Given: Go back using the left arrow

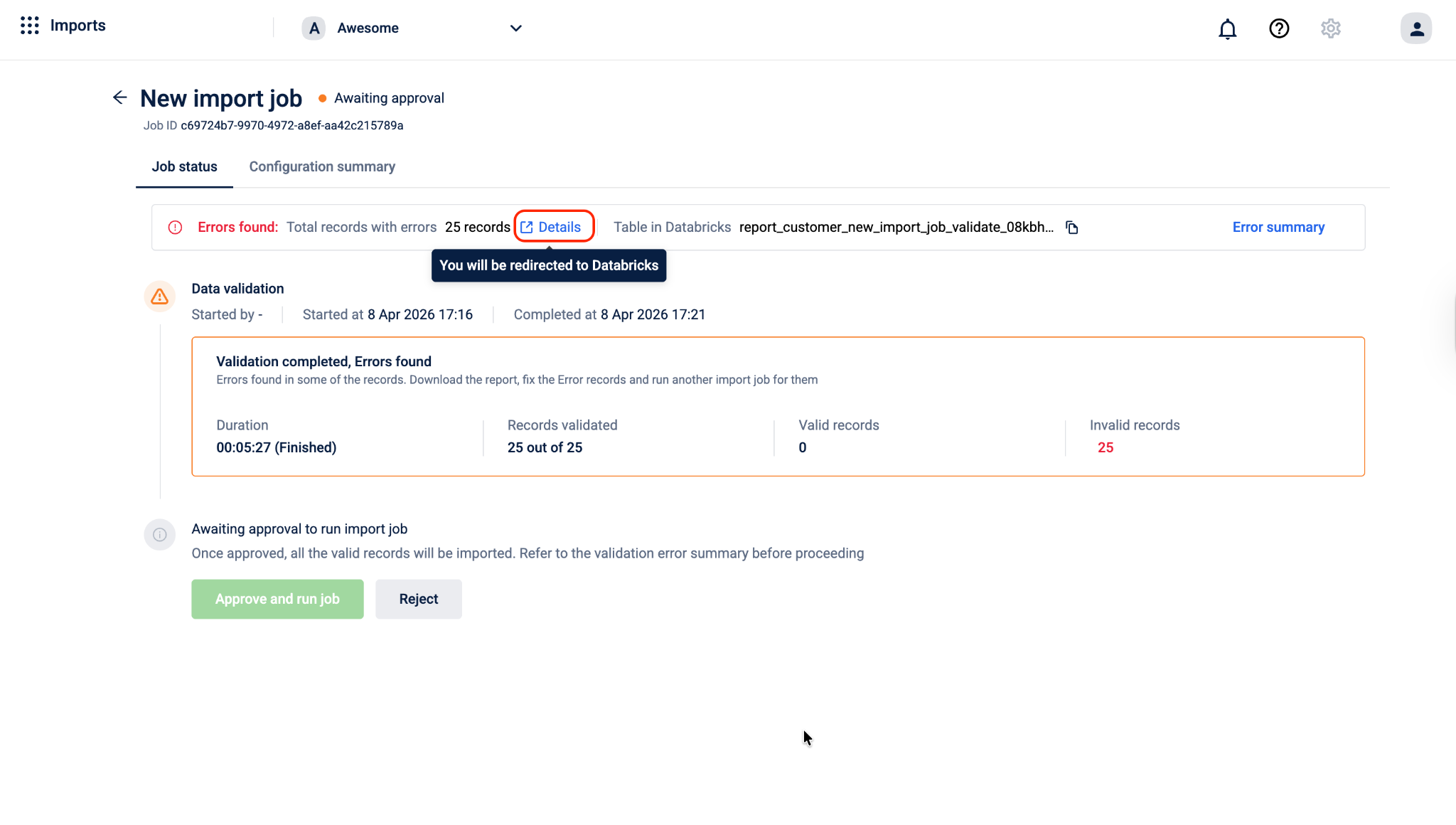Looking at the screenshot, I should tap(119, 97).
